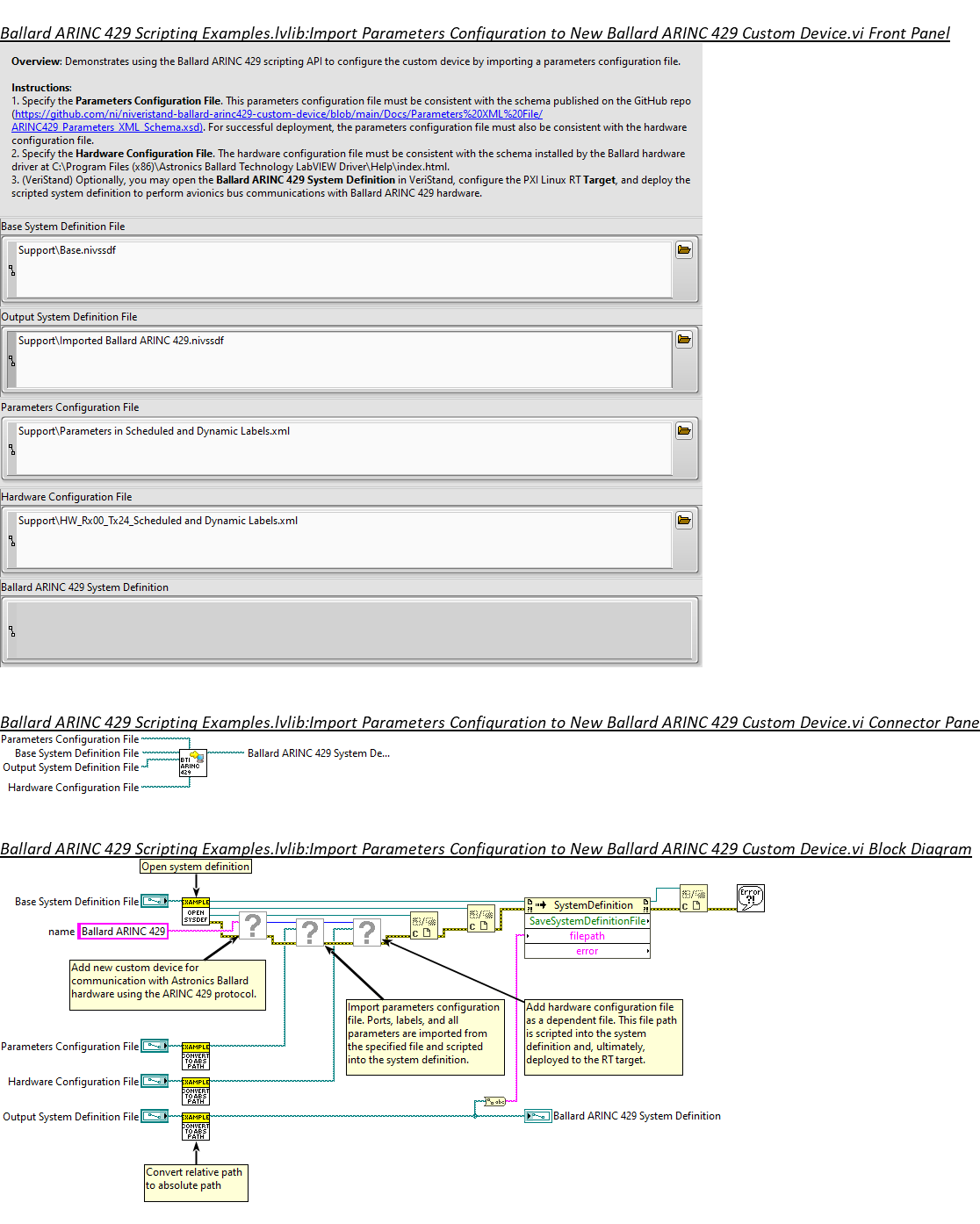Select the second missing subVI question mark node
This screenshot has width=980, height=1224.
click(x=310, y=932)
